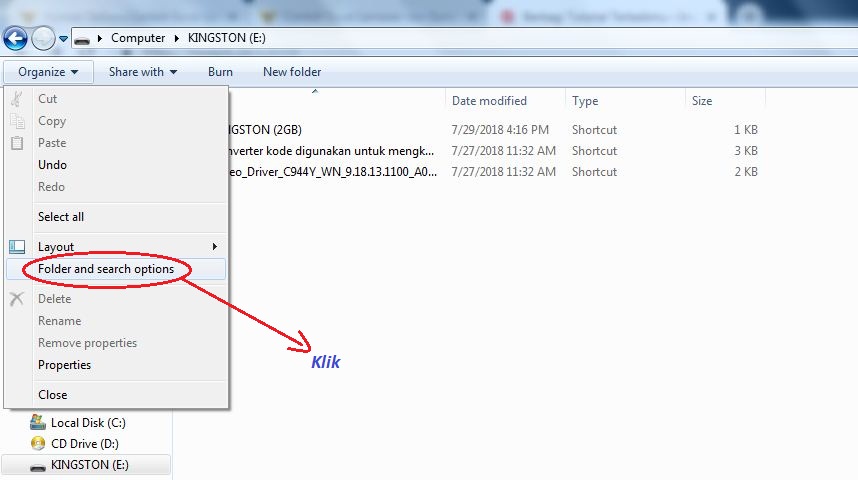Select the file about 'kode digunakan untuk mengk...'
The height and width of the screenshot is (480, 858).
[x=331, y=151]
